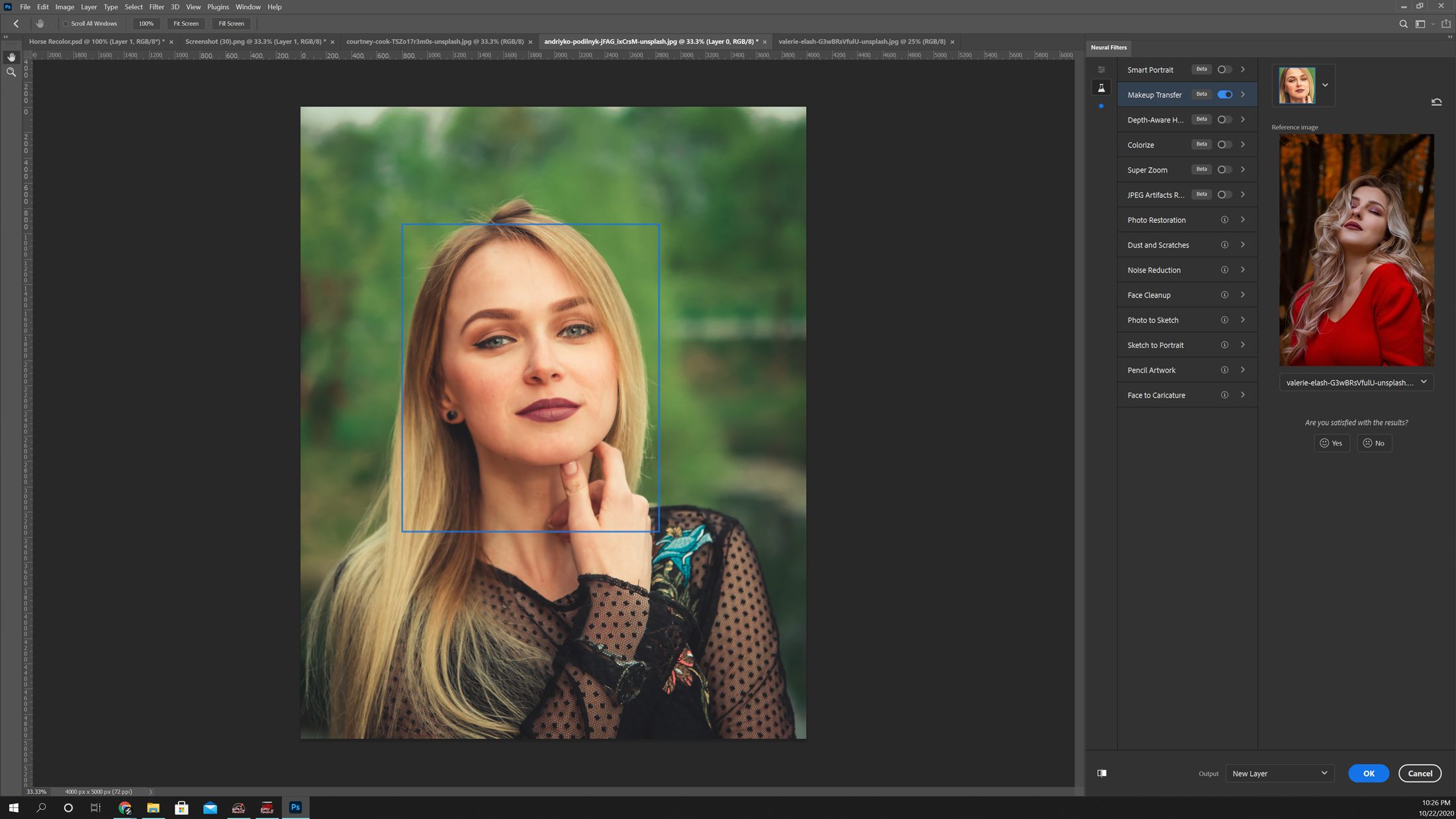Click the search icon in options bar

click(1403, 24)
